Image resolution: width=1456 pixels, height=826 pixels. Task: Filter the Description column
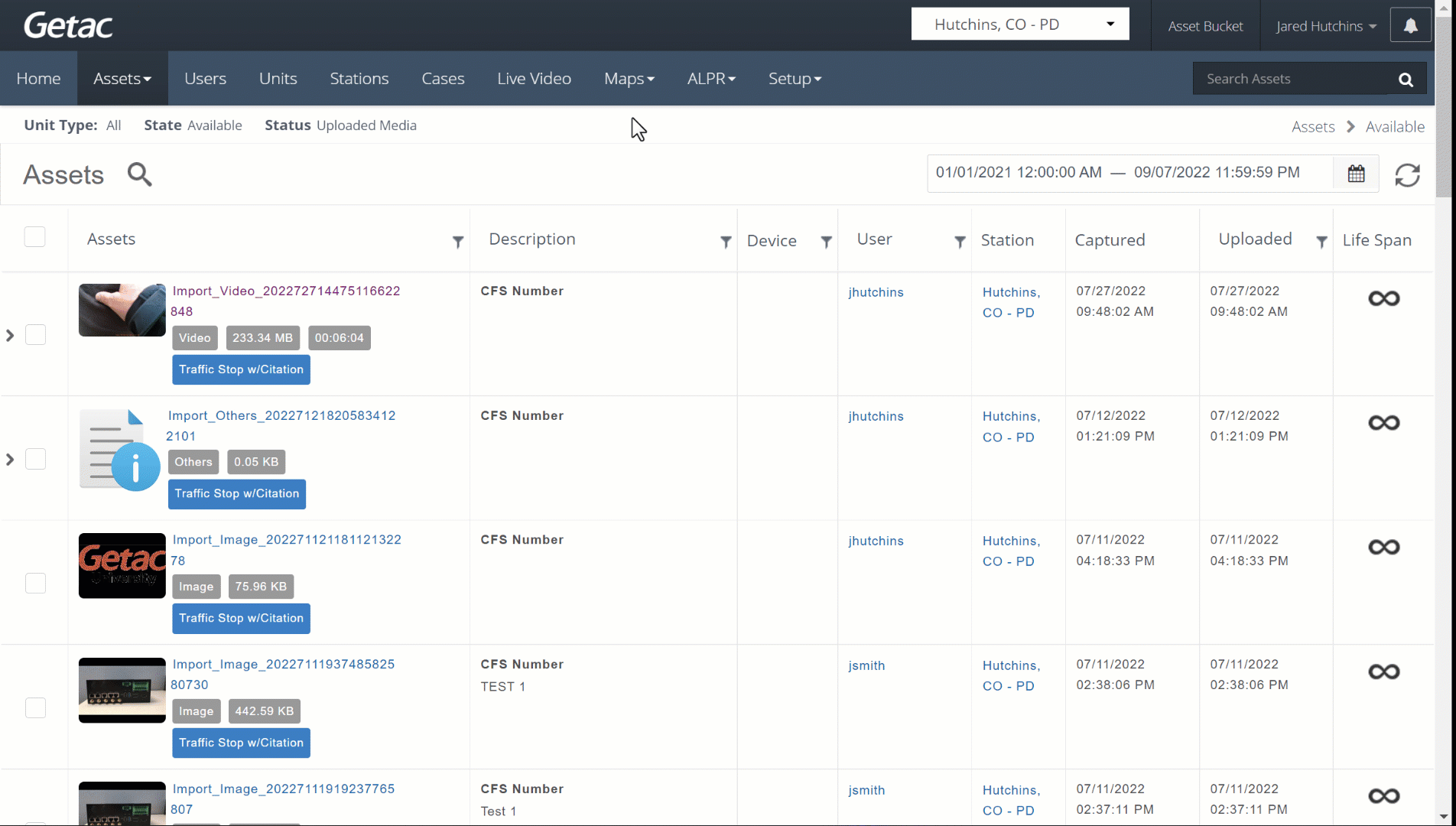(x=725, y=242)
